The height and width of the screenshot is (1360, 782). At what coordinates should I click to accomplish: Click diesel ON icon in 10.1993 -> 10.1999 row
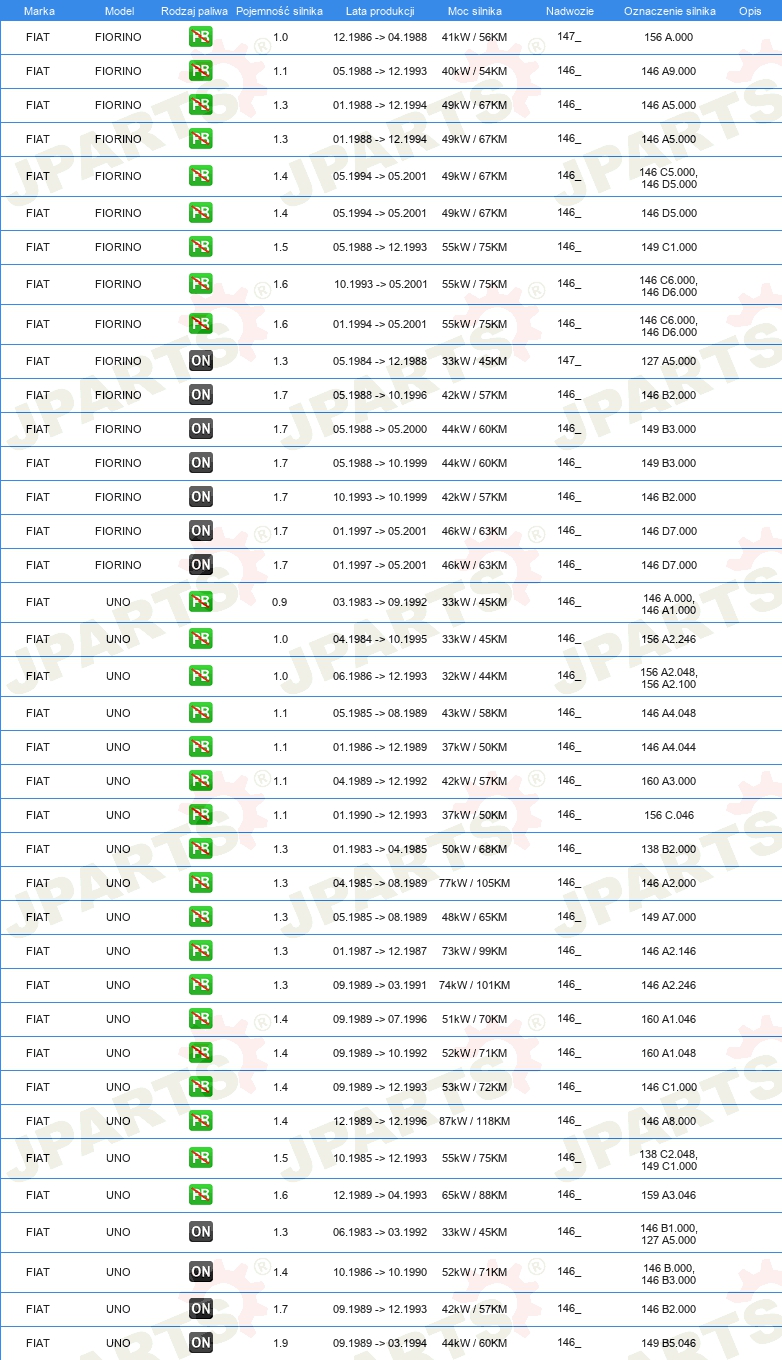tap(201, 497)
